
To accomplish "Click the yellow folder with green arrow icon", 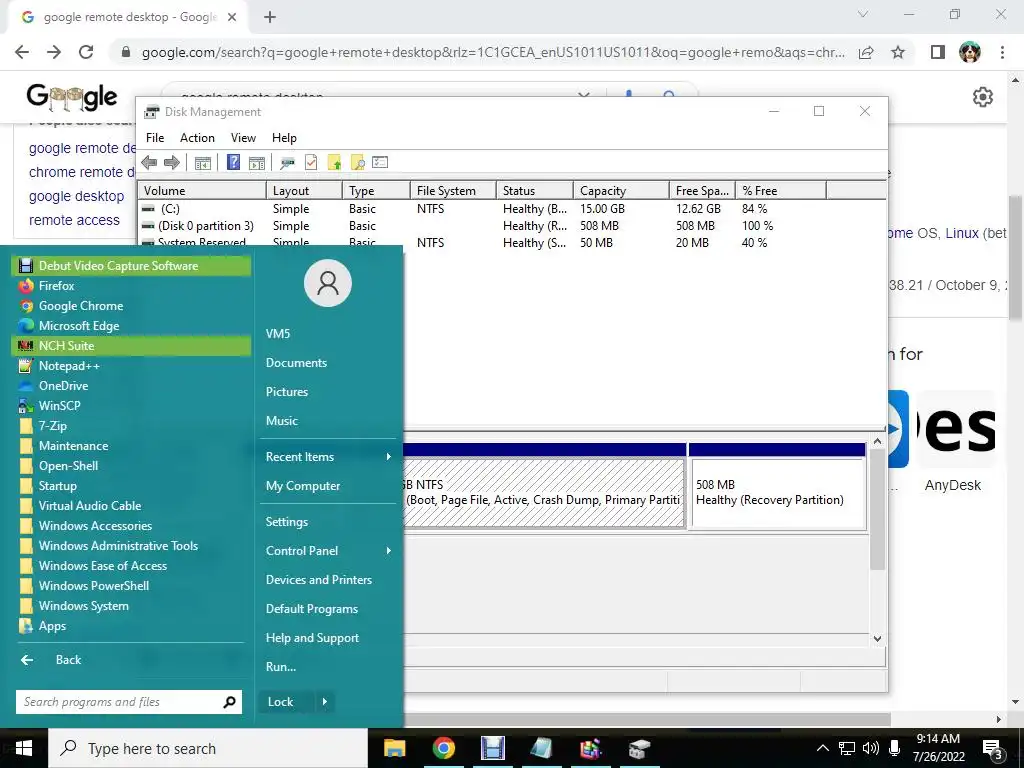I will pyautogui.click(x=334, y=163).
